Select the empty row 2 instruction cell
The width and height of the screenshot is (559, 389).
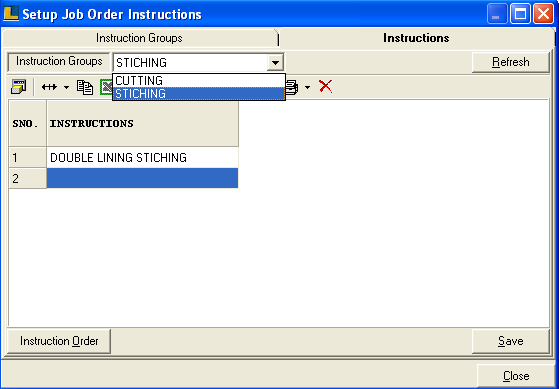tap(142, 178)
